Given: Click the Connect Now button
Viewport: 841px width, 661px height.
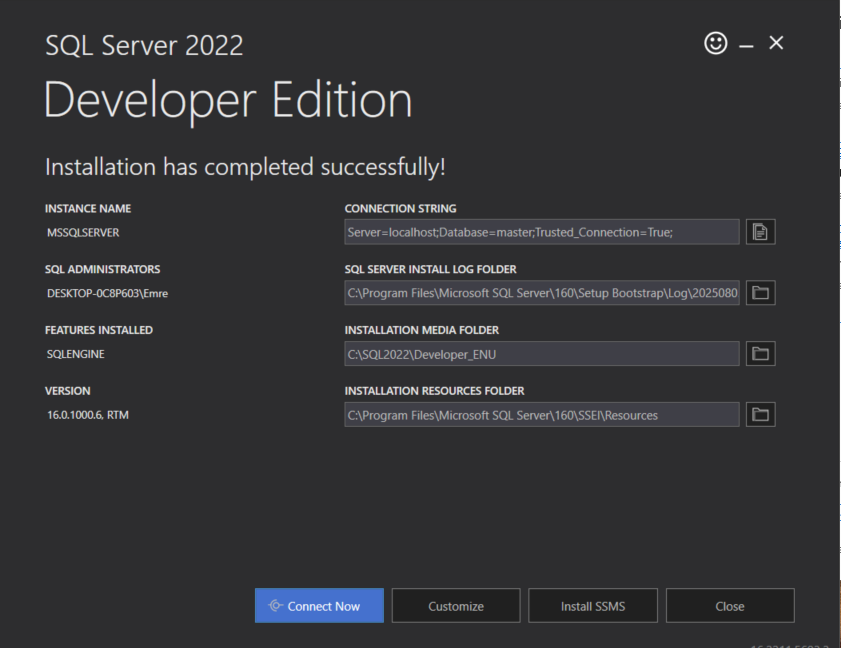Looking at the screenshot, I should [319, 606].
